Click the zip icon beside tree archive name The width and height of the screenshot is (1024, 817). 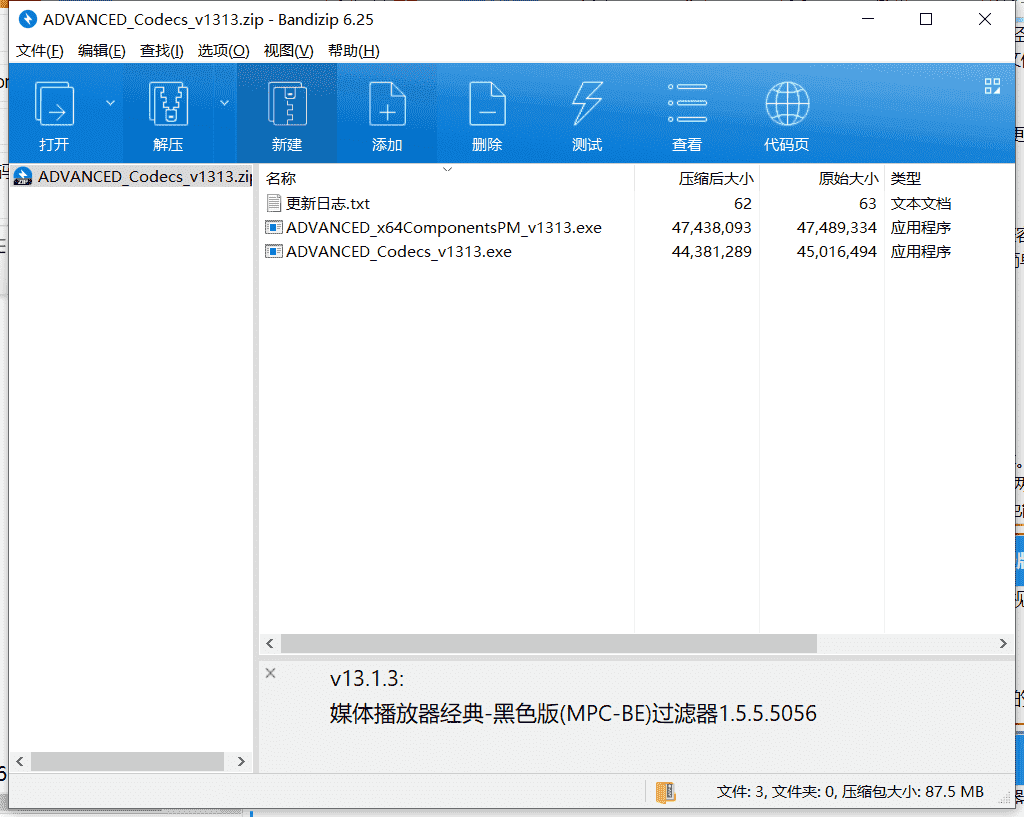pyautogui.click(x=23, y=176)
